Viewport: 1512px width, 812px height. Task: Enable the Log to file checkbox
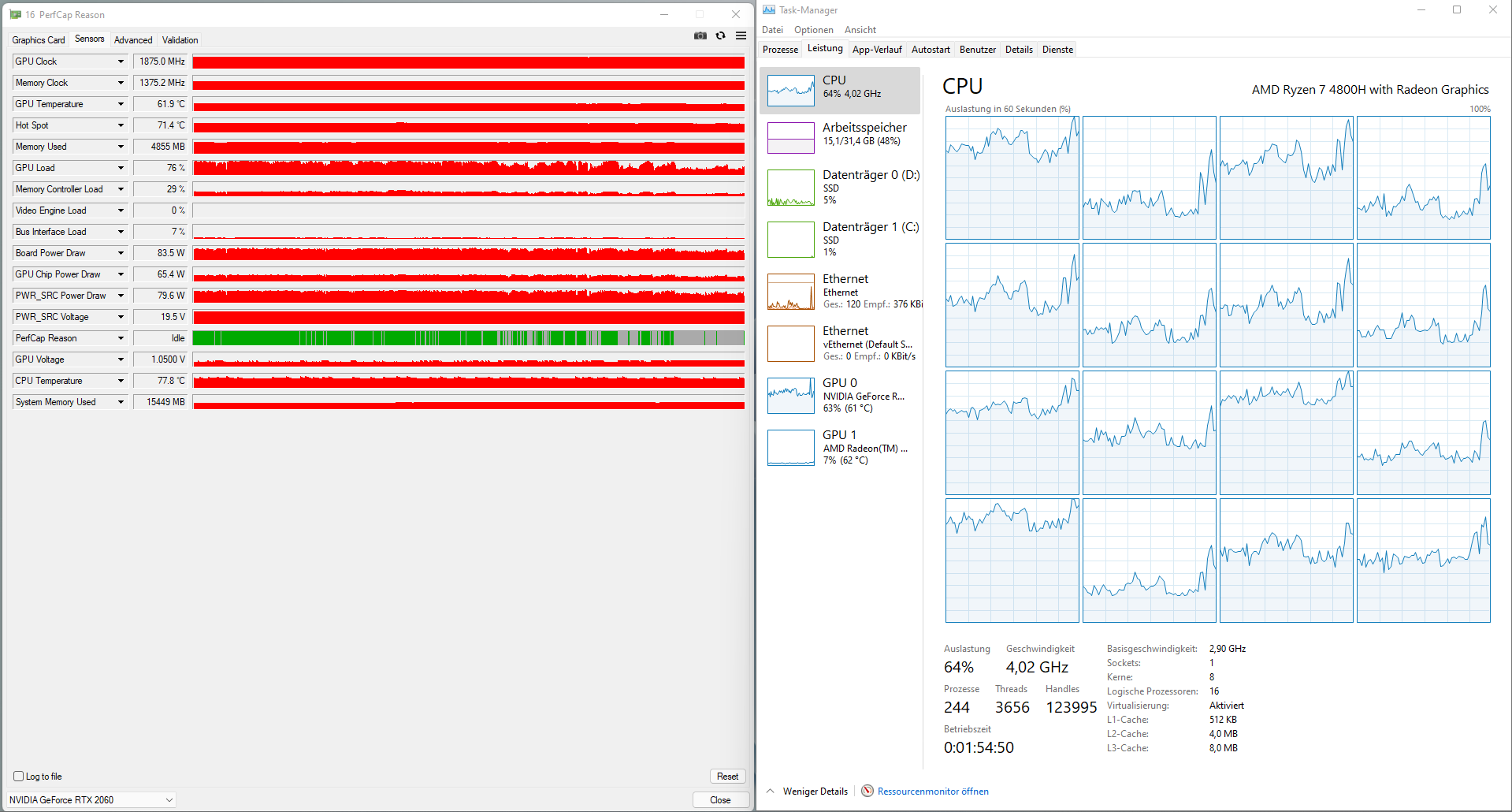point(19,776)
